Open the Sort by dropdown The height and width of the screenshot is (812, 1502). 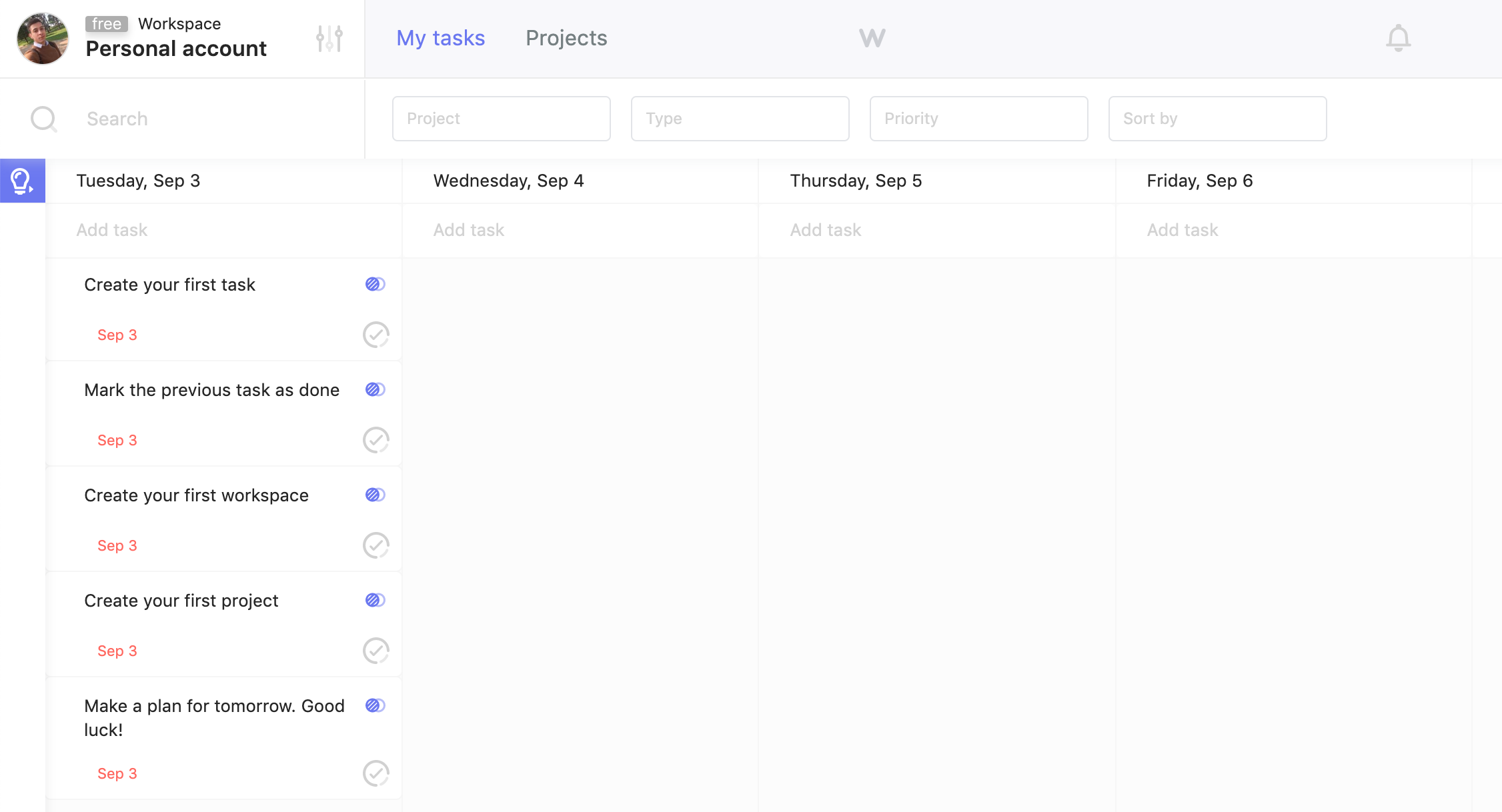[x=1217, y=119]
